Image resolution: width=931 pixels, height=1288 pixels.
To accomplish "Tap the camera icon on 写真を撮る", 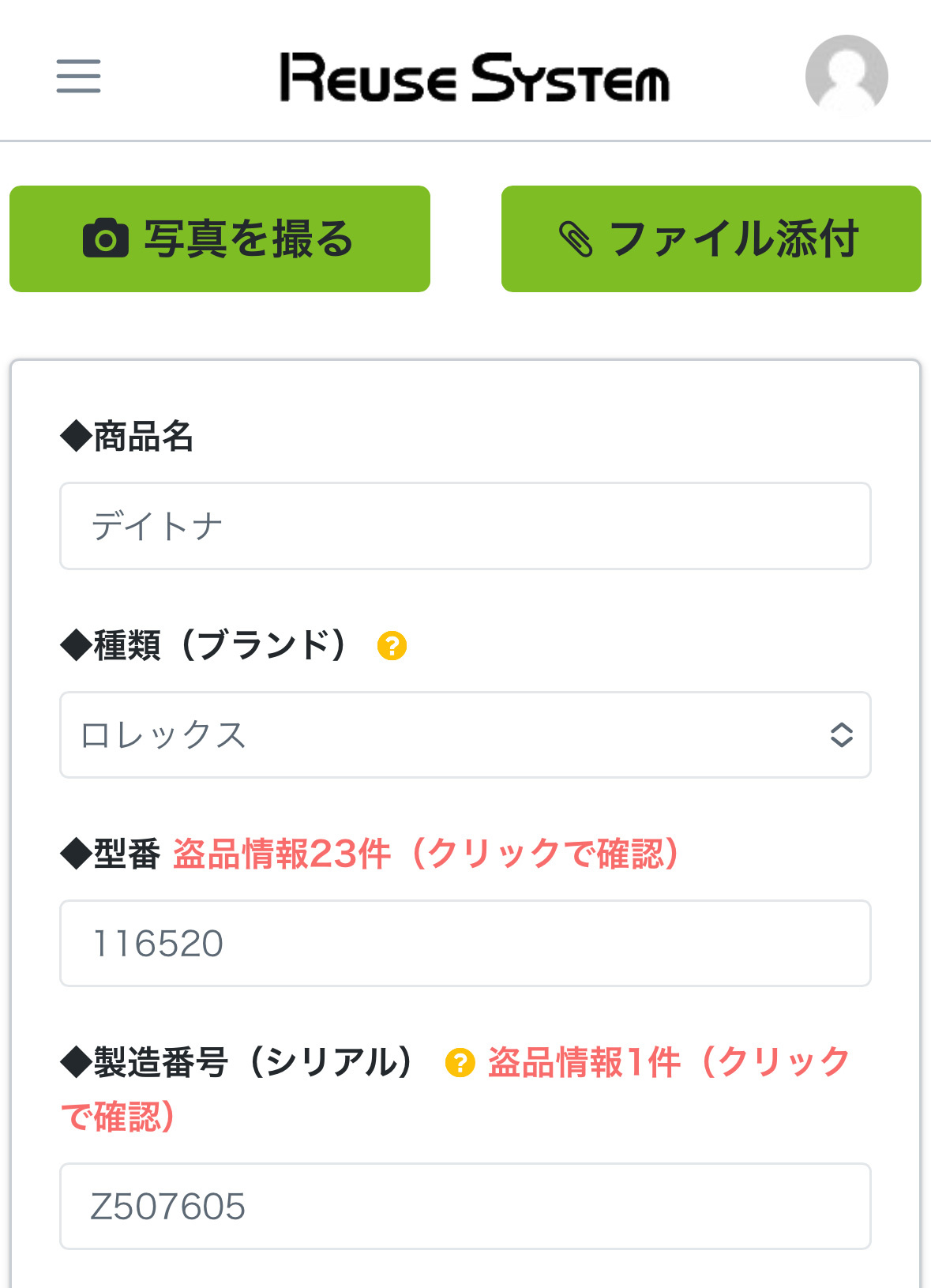I will coord(106,238).
